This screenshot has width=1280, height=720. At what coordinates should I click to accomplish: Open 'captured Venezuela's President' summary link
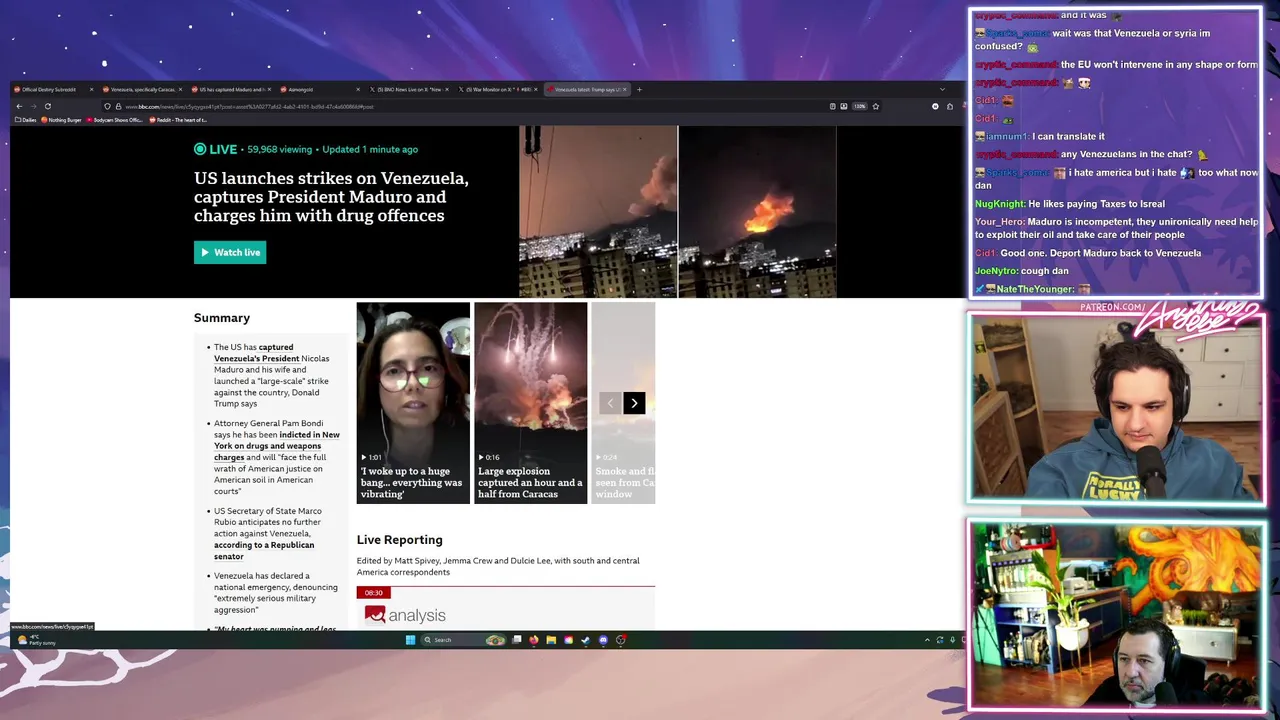click(x=256, y=353)
